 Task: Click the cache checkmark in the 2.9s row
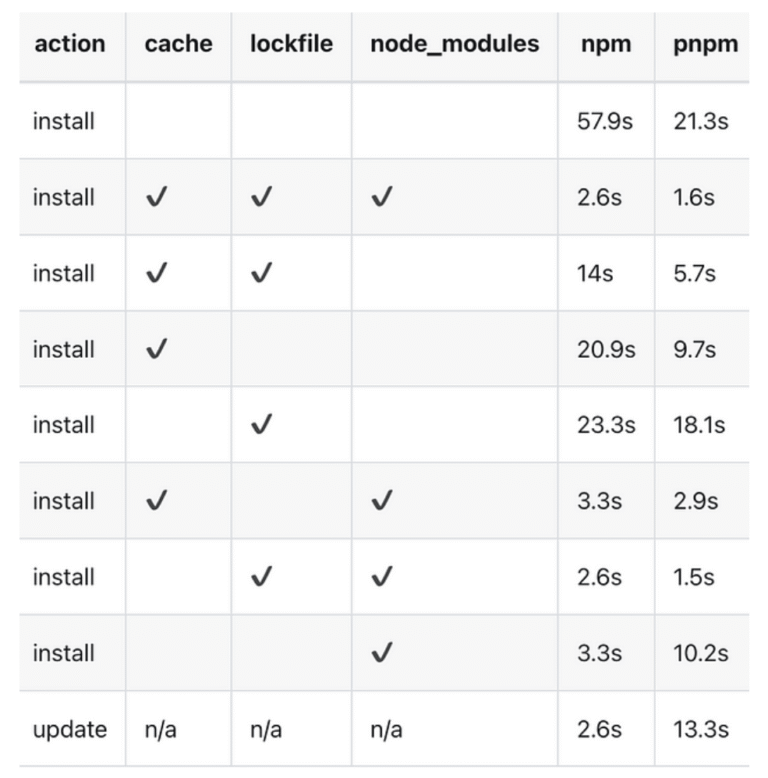(x=156, y=501)
